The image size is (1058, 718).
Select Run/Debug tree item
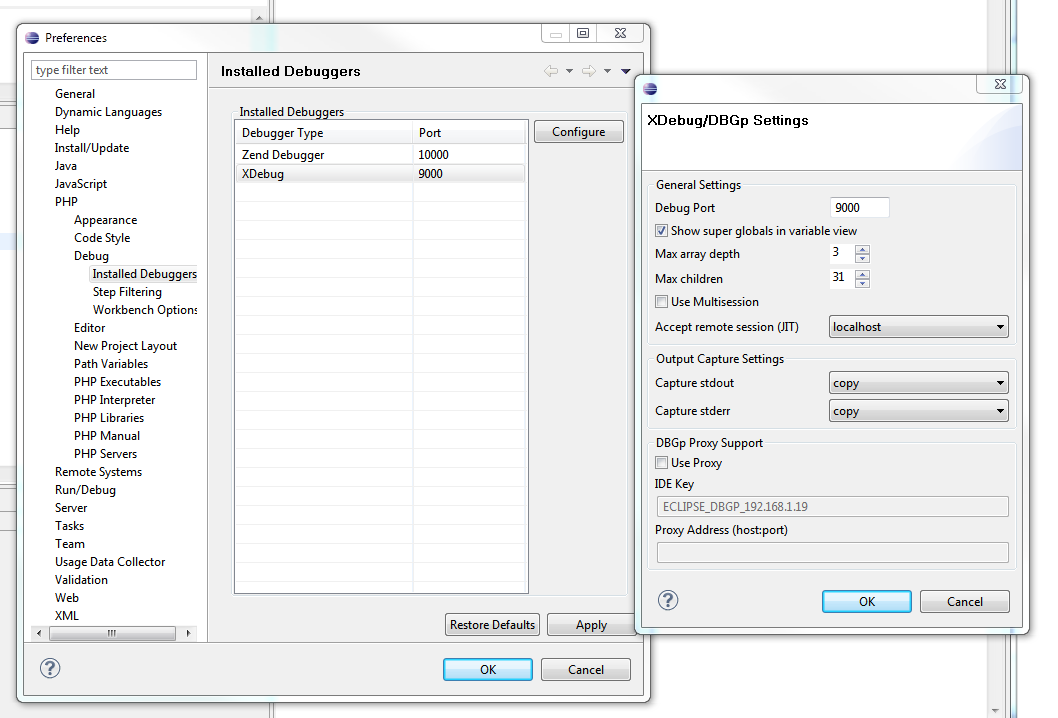[x=86, y=490]
